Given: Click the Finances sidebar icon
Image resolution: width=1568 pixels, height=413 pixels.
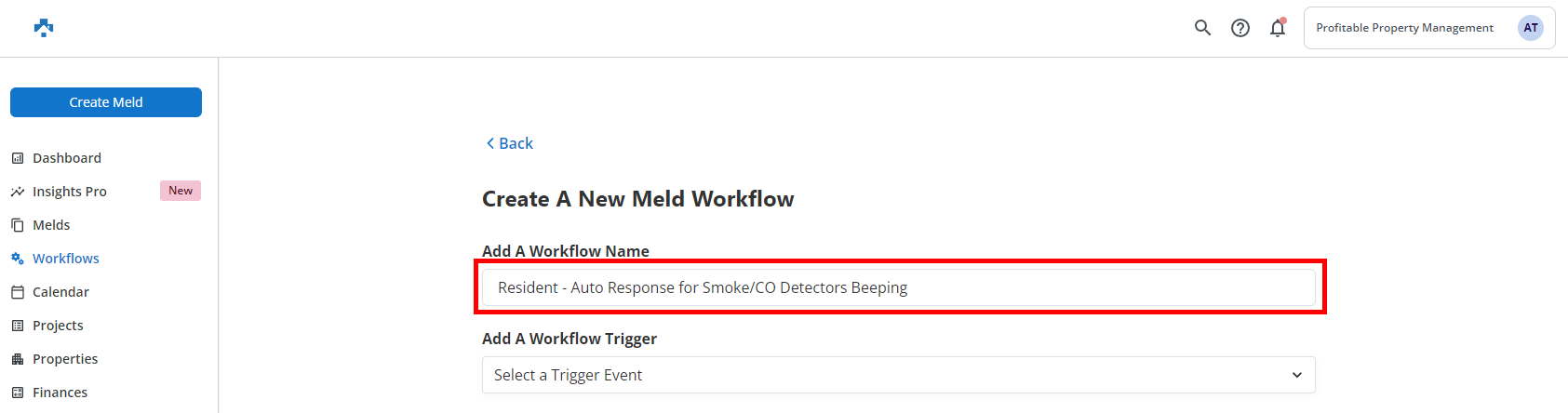Looking at the screenshot, I should coord(18,393).
